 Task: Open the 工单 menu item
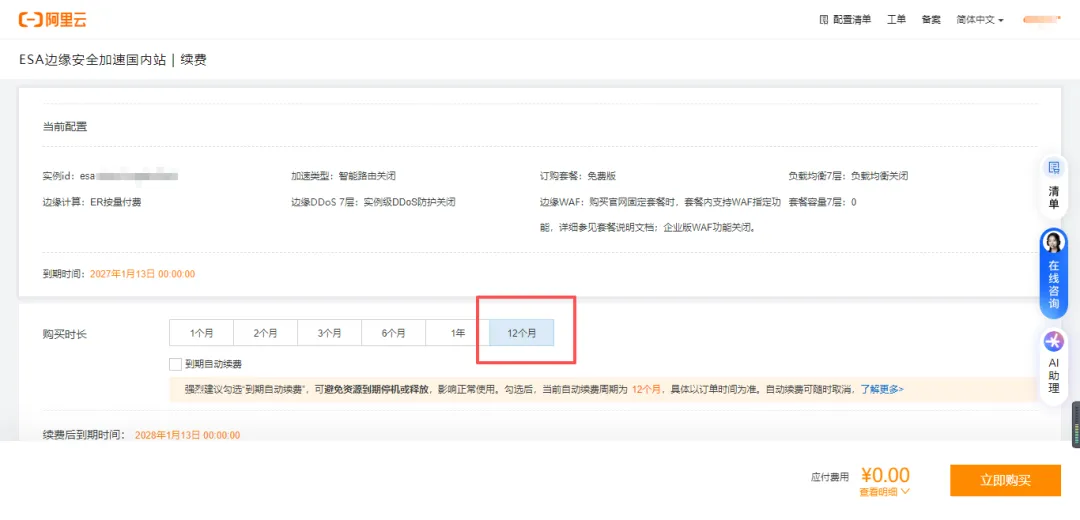pos(896,20)
